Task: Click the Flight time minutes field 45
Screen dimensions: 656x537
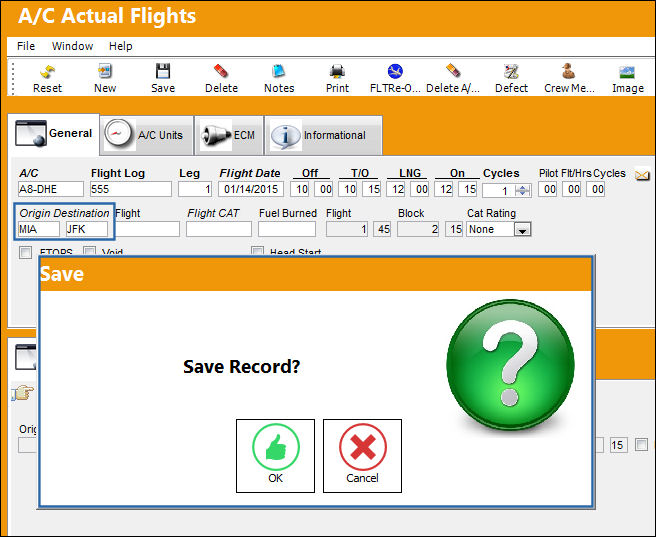Action: tap(382, 229)
